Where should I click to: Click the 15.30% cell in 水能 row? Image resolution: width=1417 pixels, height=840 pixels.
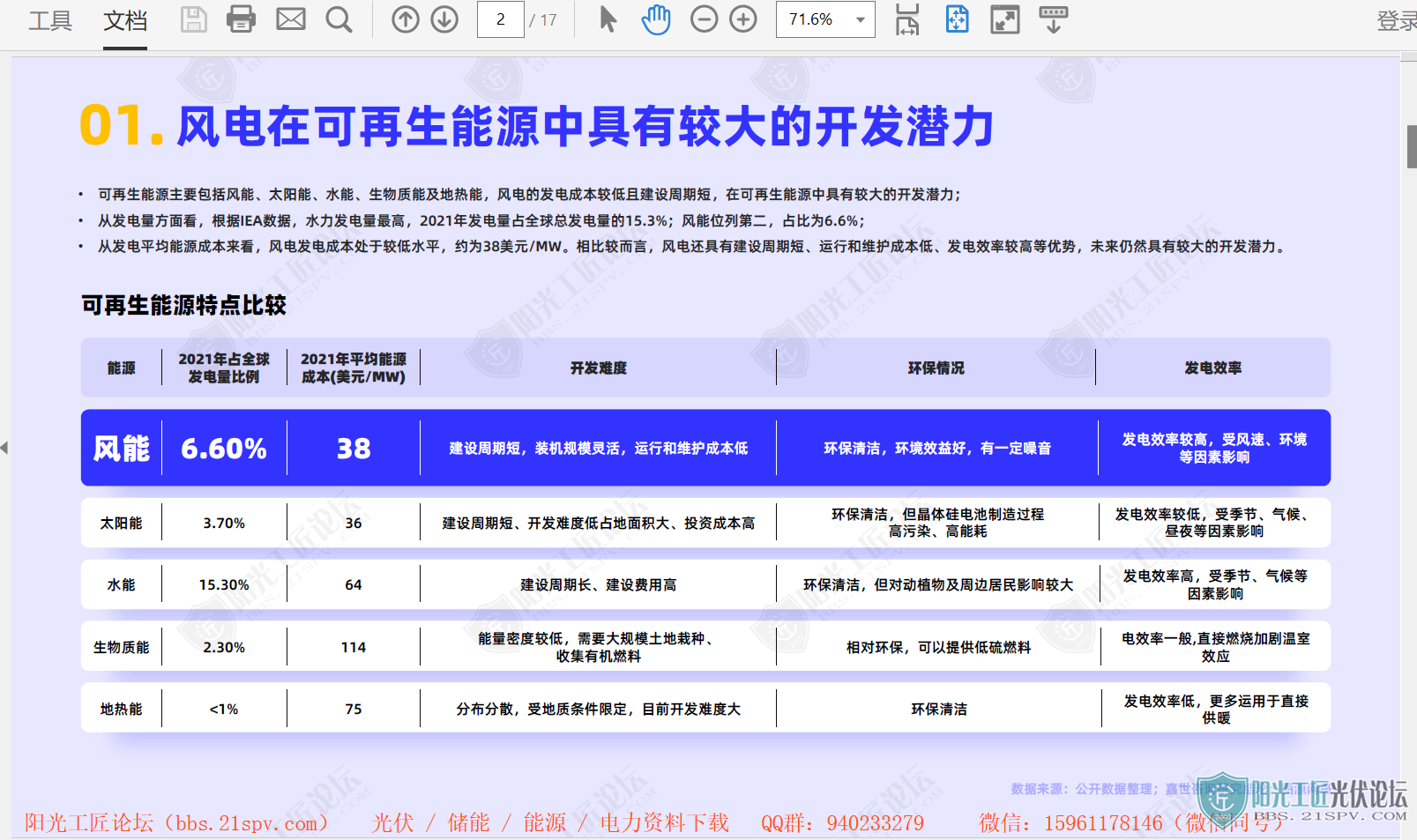pos(224,585)
